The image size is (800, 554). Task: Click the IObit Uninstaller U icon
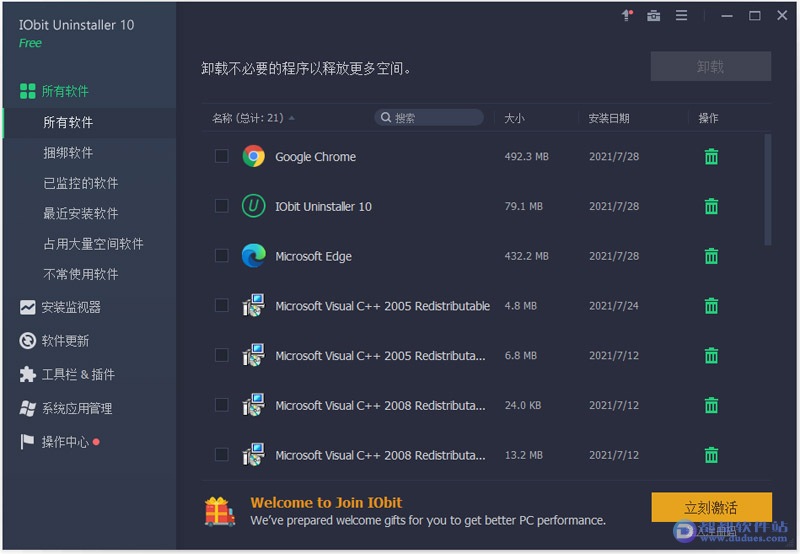coord(254,206)
